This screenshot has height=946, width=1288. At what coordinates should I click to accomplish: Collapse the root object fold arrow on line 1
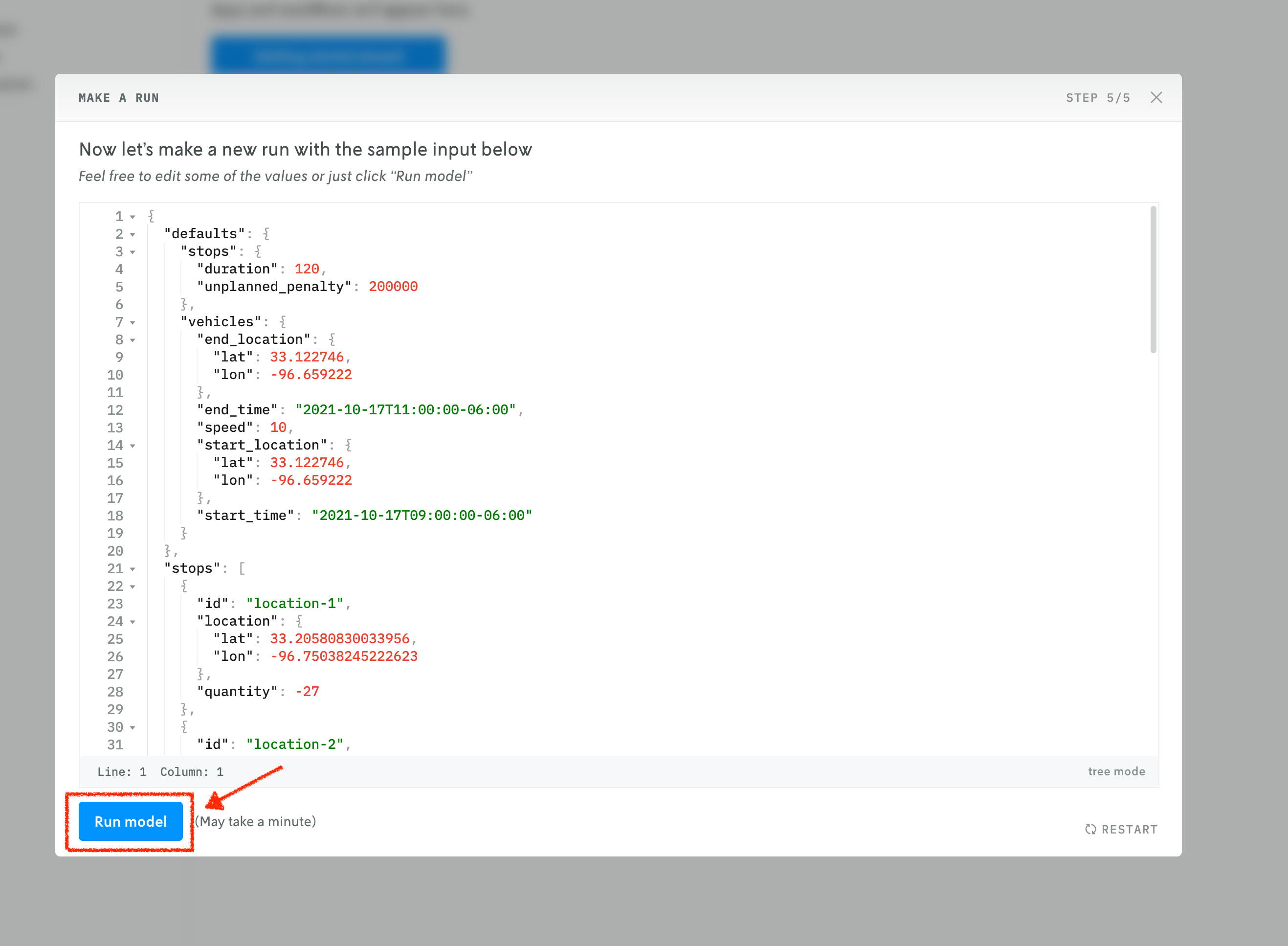(x=133, y=217)
